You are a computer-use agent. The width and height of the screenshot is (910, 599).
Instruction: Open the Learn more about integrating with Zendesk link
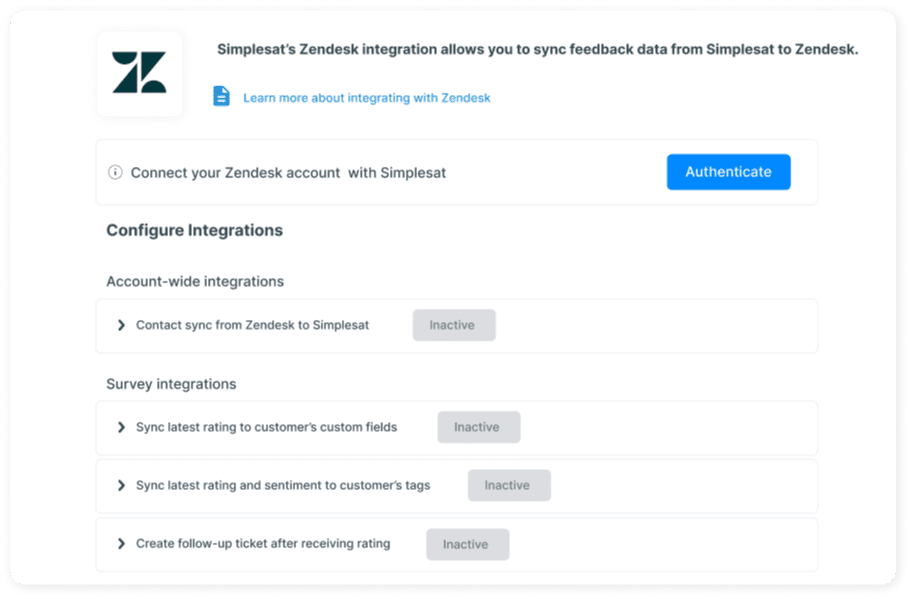(x=366, y=97)
